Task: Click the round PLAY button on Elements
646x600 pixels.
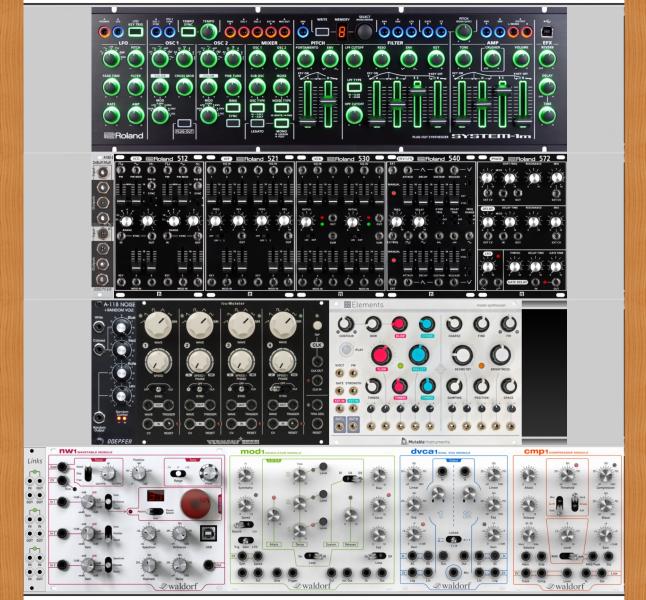Action: point(346,350)
